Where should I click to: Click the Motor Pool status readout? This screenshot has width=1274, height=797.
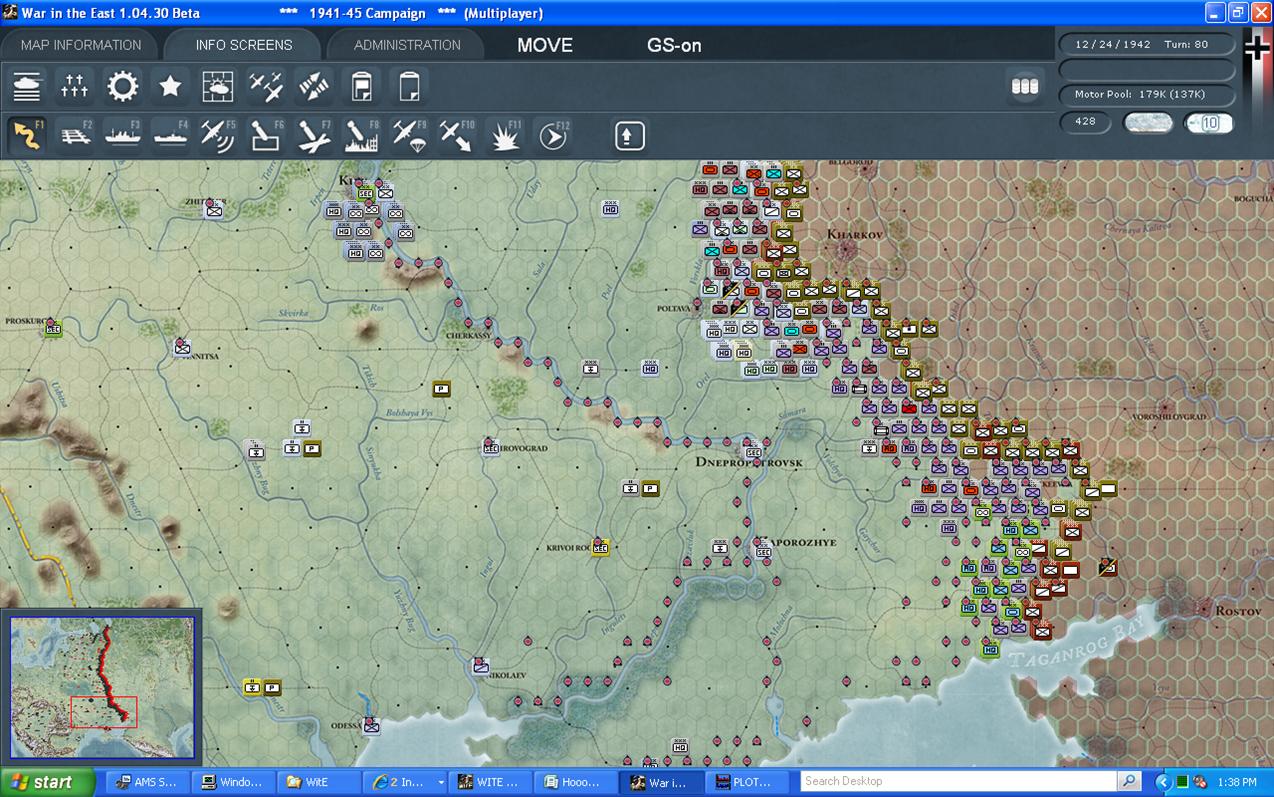[x=1146, y=94]
